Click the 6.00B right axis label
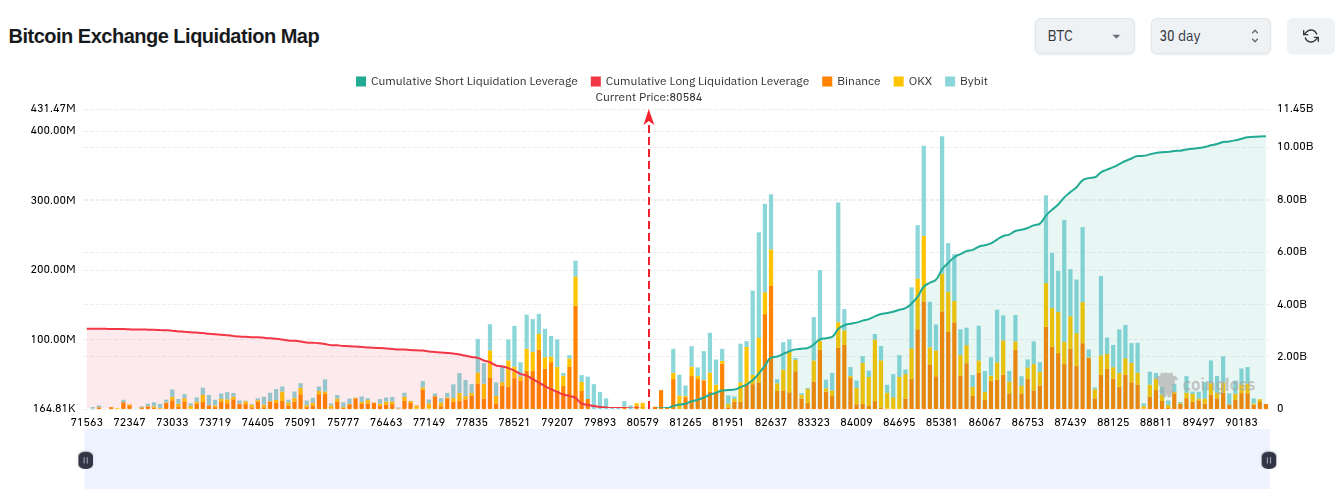This screenshot has width=1342, height=496. click(1291, 251)
